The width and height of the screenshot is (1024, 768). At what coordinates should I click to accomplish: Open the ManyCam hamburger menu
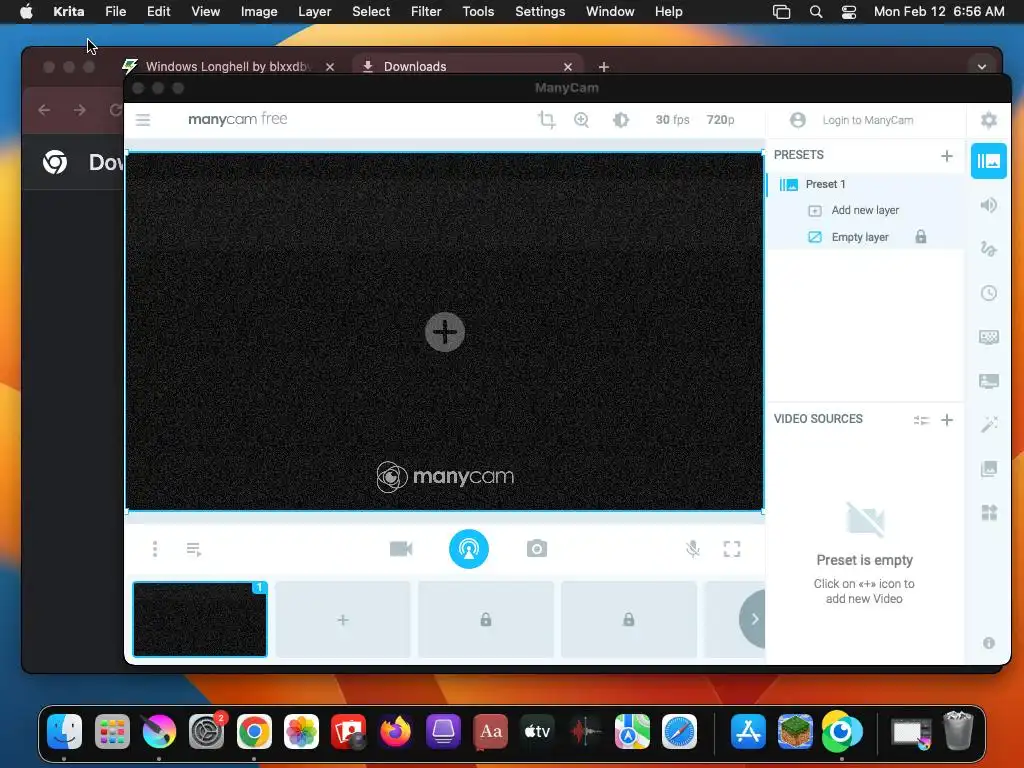143,120
